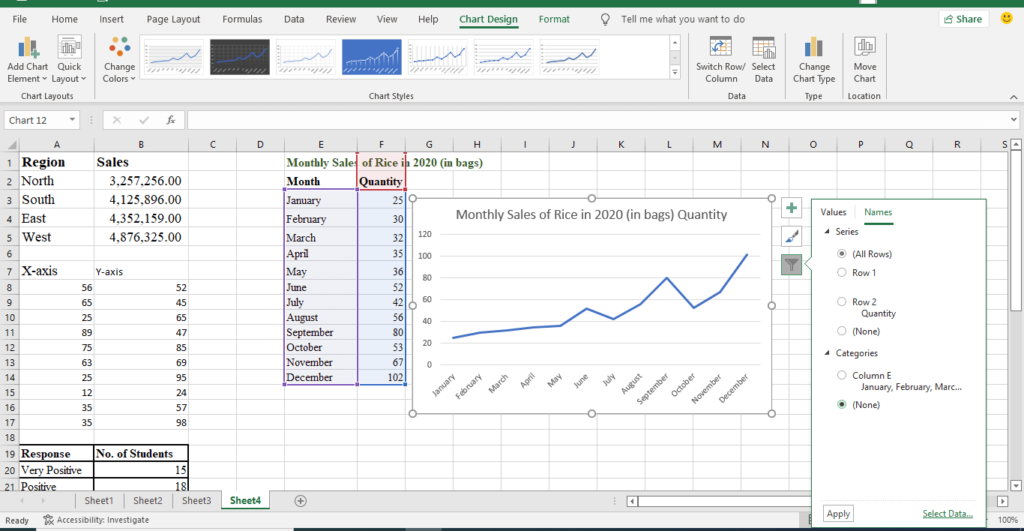Open the File menu
1024x531 pixels.
20,19
